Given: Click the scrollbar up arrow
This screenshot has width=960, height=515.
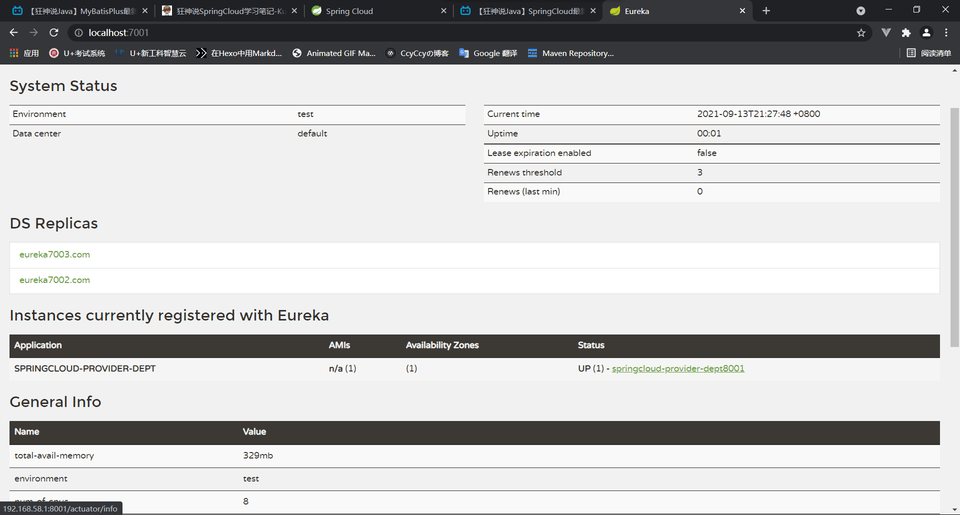Looking at the screenshot, I should [x=954, y=70].
